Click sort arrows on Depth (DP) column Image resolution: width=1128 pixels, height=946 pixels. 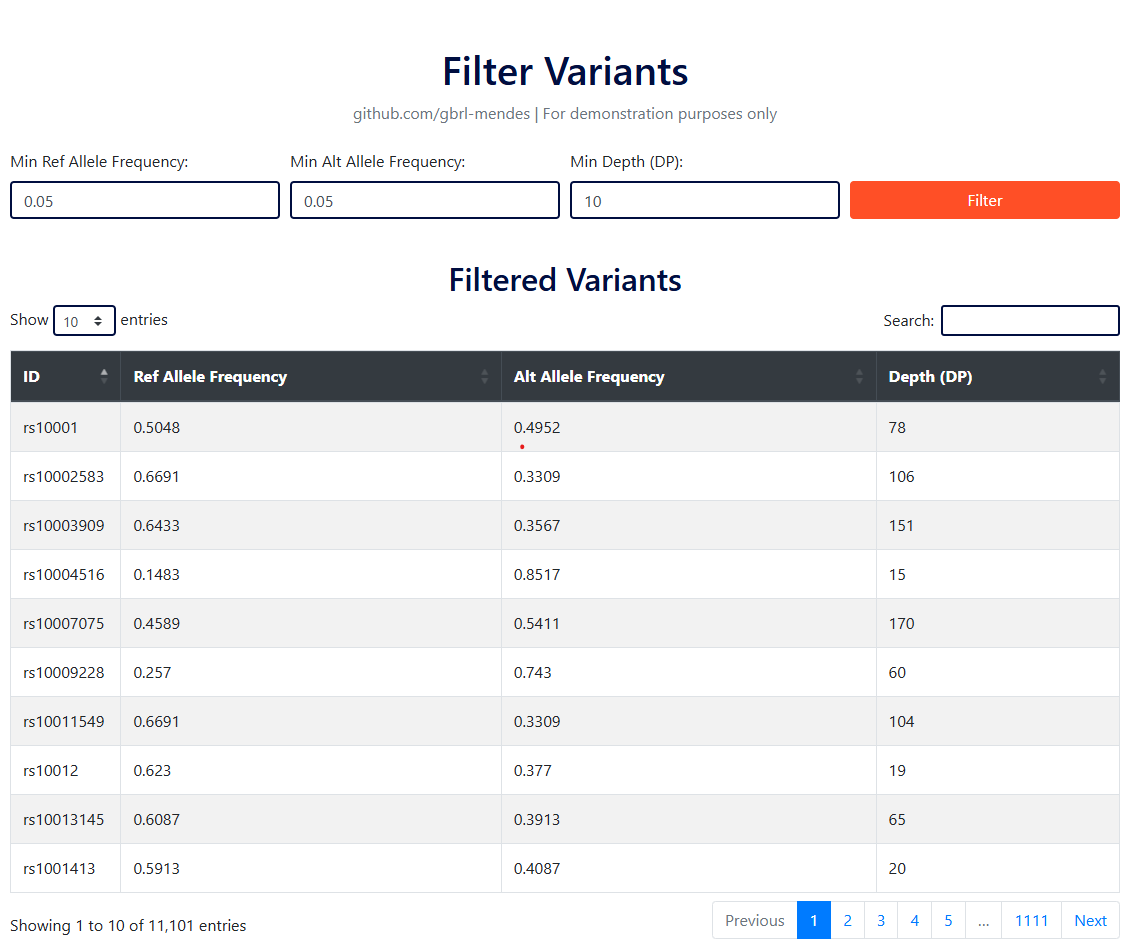click(1102, 376)
